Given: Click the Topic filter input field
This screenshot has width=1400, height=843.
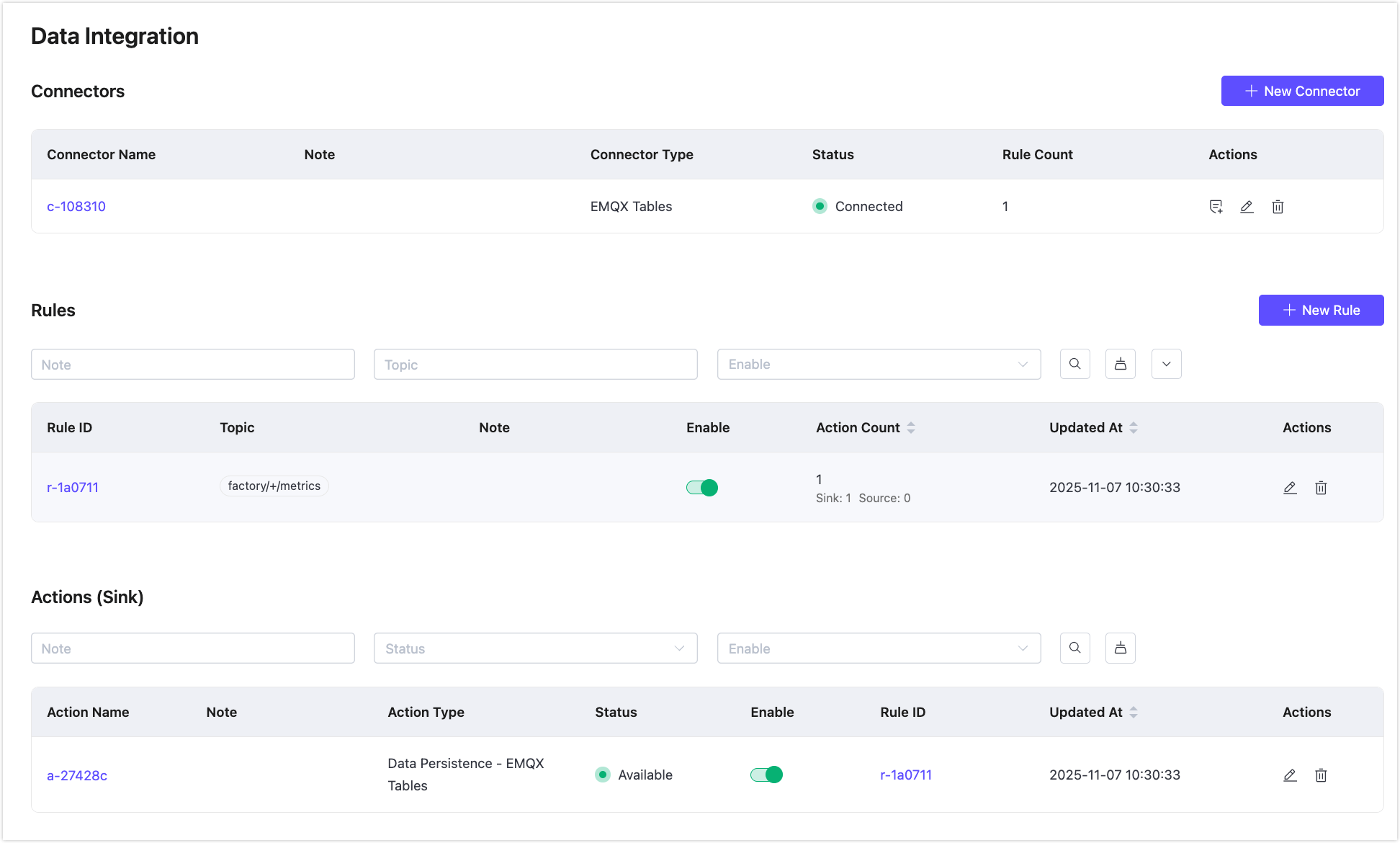Looking at the screenshot, I should click(535, 364).
